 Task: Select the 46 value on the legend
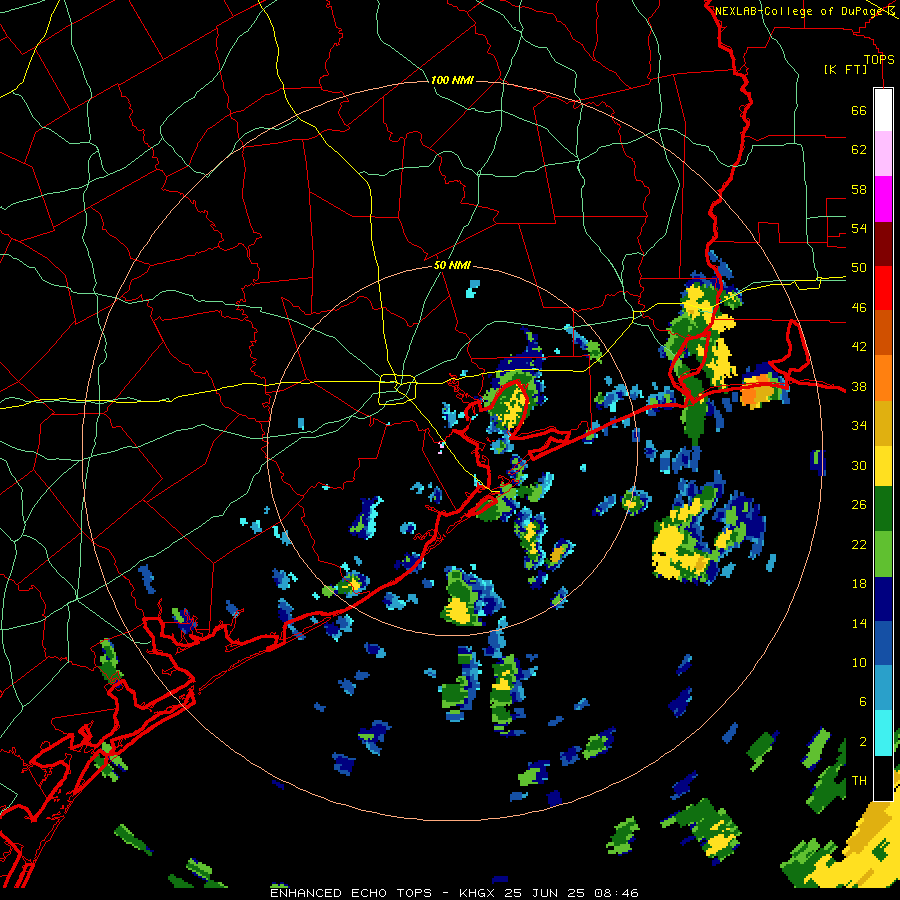click(x=859, y=308)
